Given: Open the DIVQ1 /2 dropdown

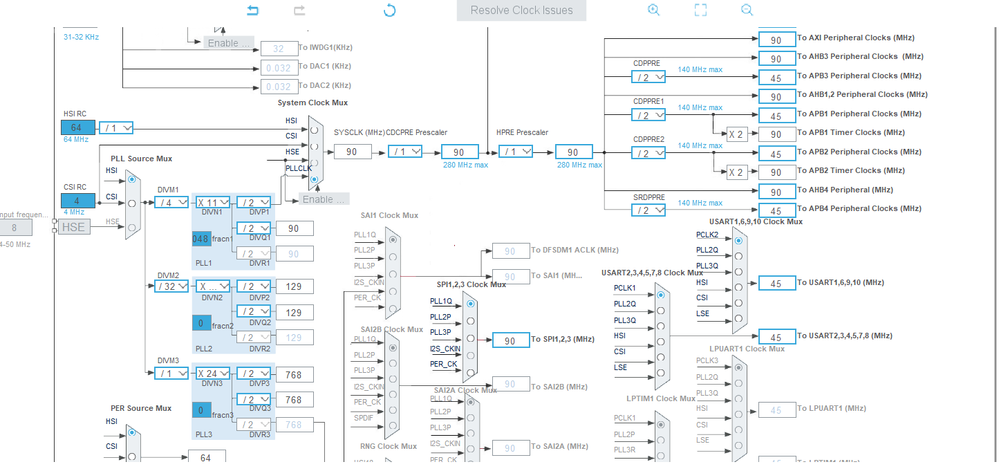Looking at the screenshot, I should [254, 228].
